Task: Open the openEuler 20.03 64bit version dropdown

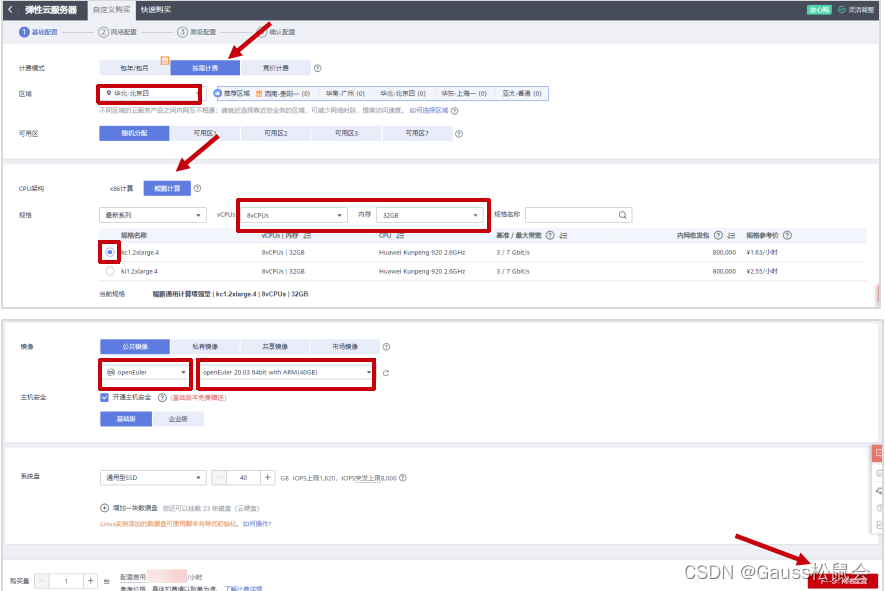Action: [286, 372]
